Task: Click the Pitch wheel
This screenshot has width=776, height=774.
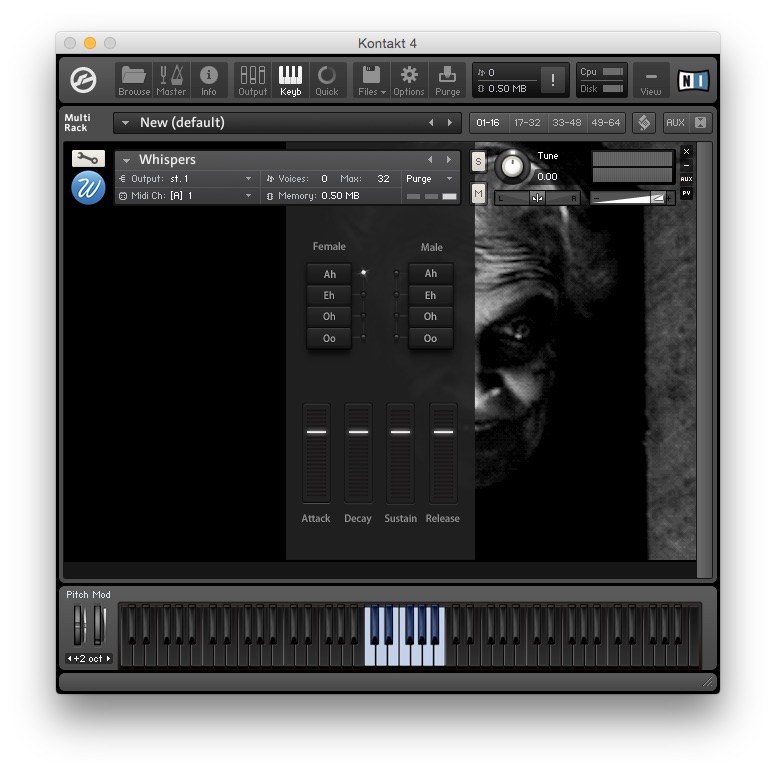Action: pos(79,625)
